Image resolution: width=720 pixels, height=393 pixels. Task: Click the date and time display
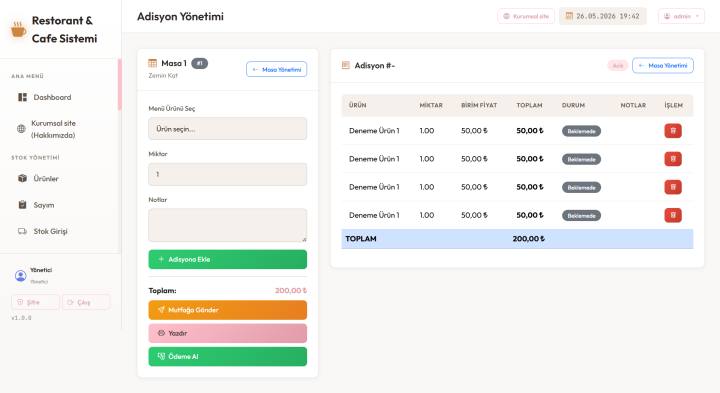coord(602,16)
